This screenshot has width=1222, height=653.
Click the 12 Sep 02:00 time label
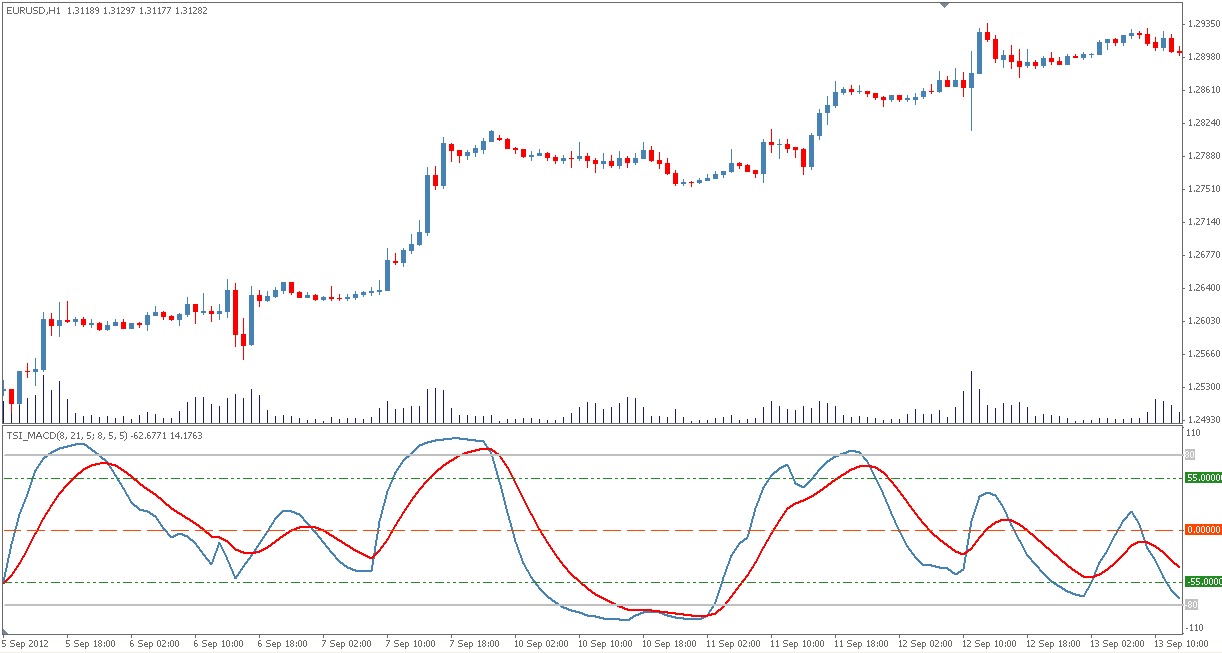pyautogui.click(x=924, y=644)
